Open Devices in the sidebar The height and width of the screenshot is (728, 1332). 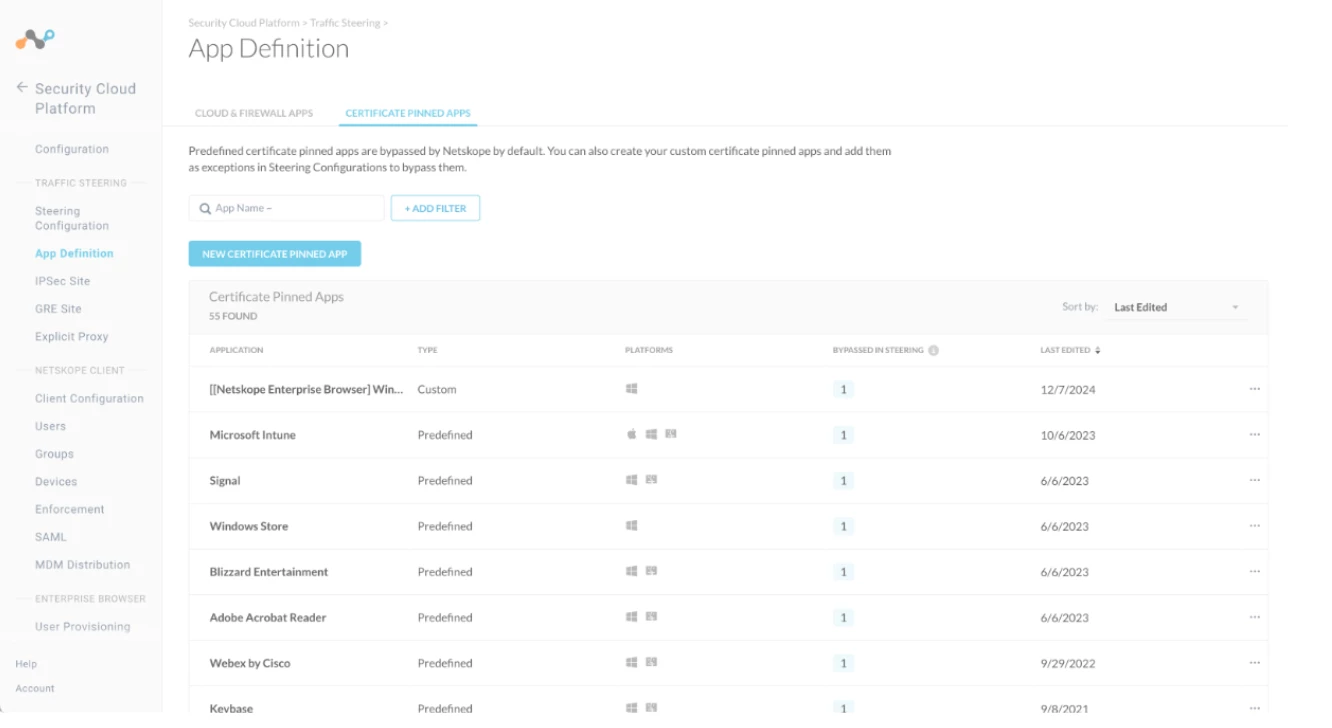56,481
